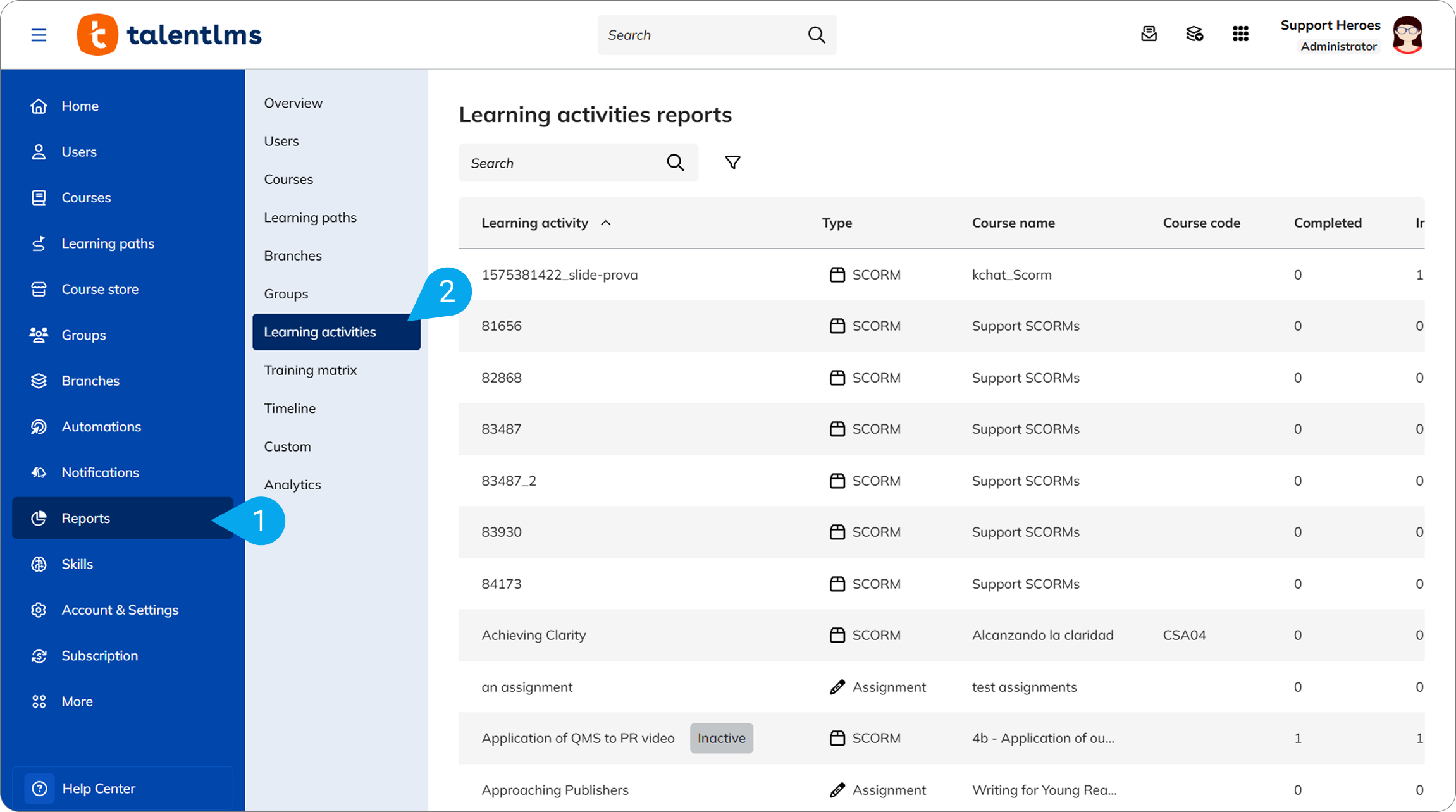Screen dimensions: 1456x812
Task: Select the Learning activities submenu item
Action: pos(336,332)
